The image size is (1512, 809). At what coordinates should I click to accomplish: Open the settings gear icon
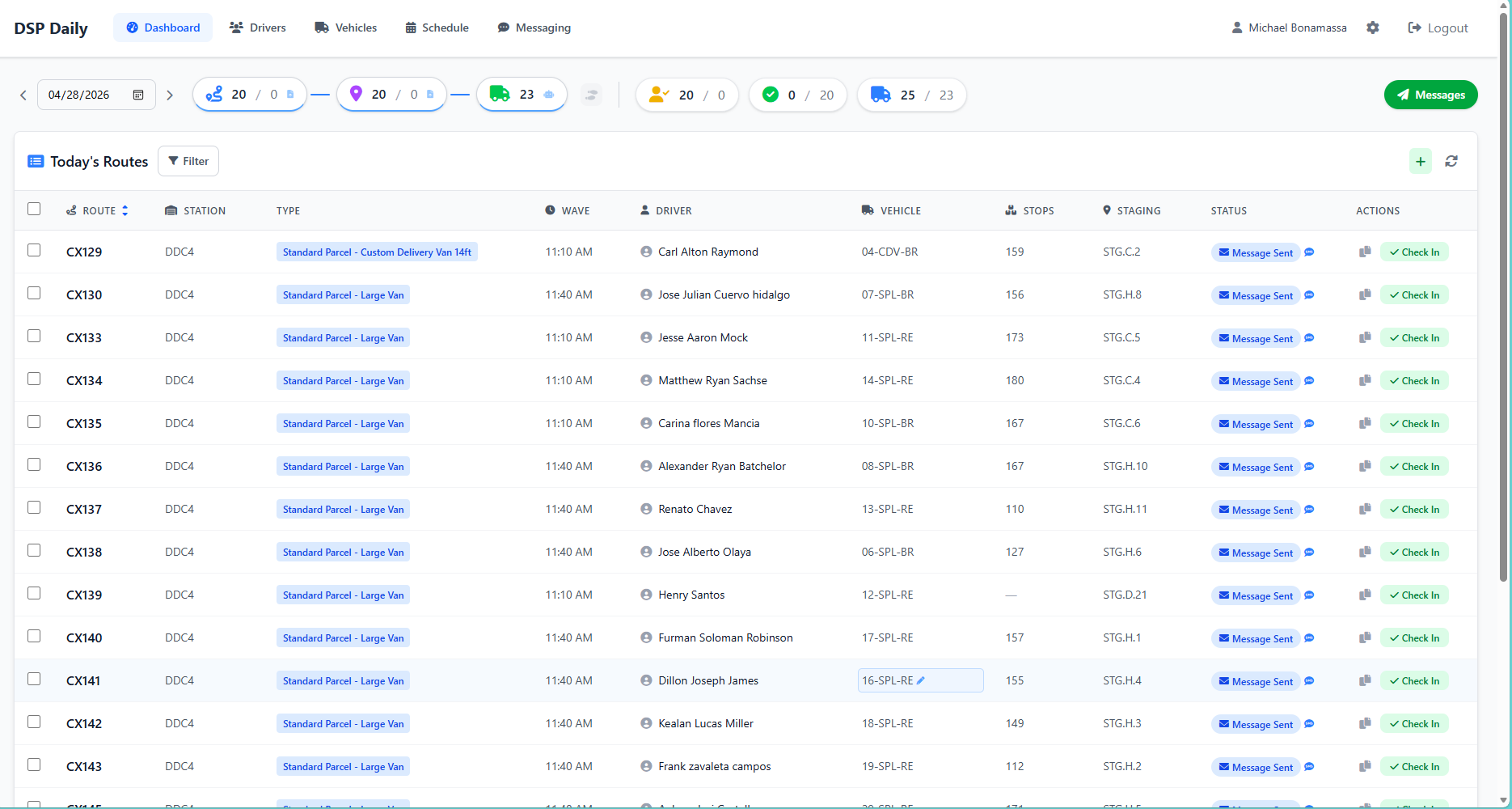click(x=1373, y=28)
